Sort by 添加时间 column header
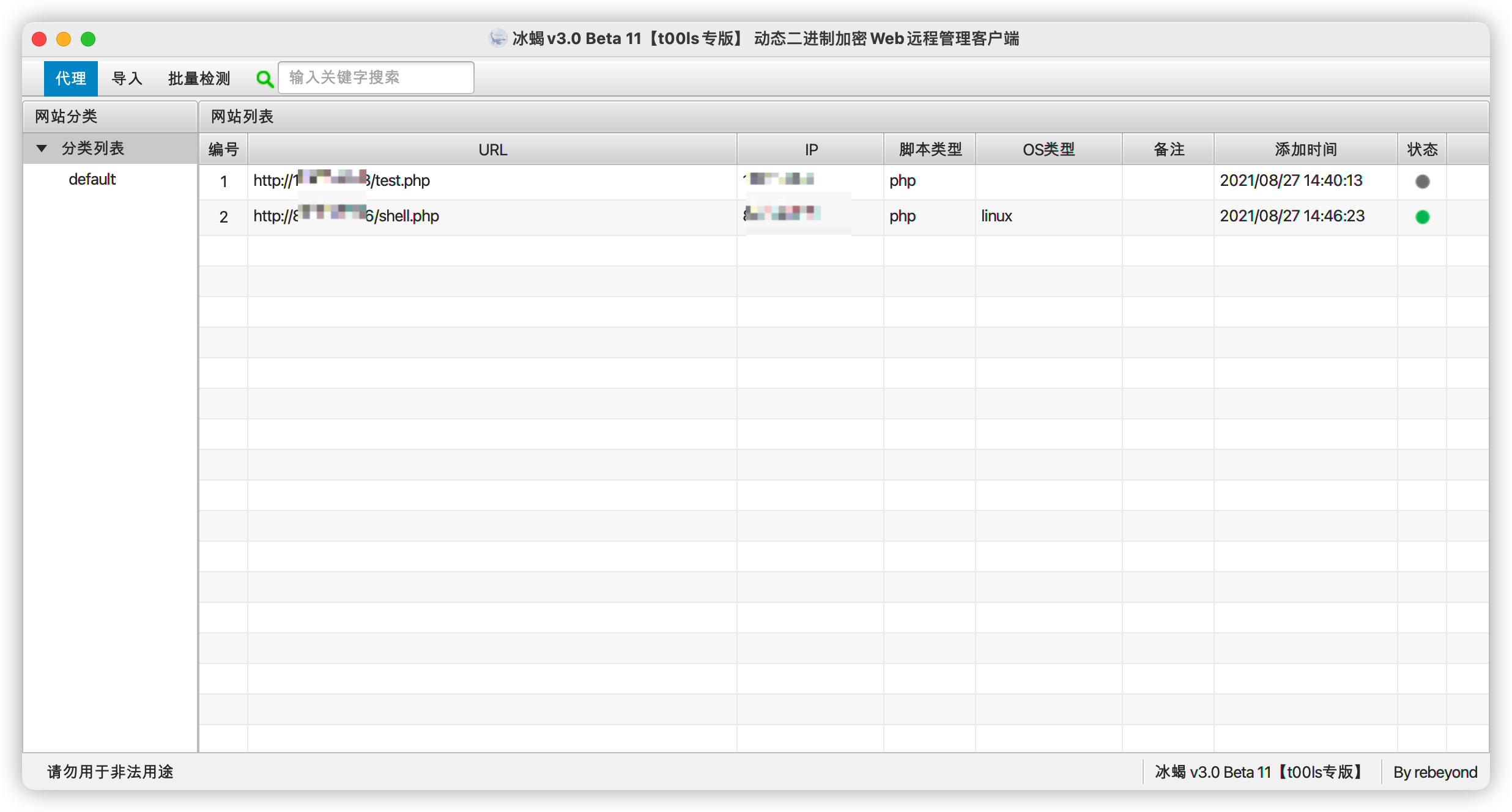 [1305, 150]
